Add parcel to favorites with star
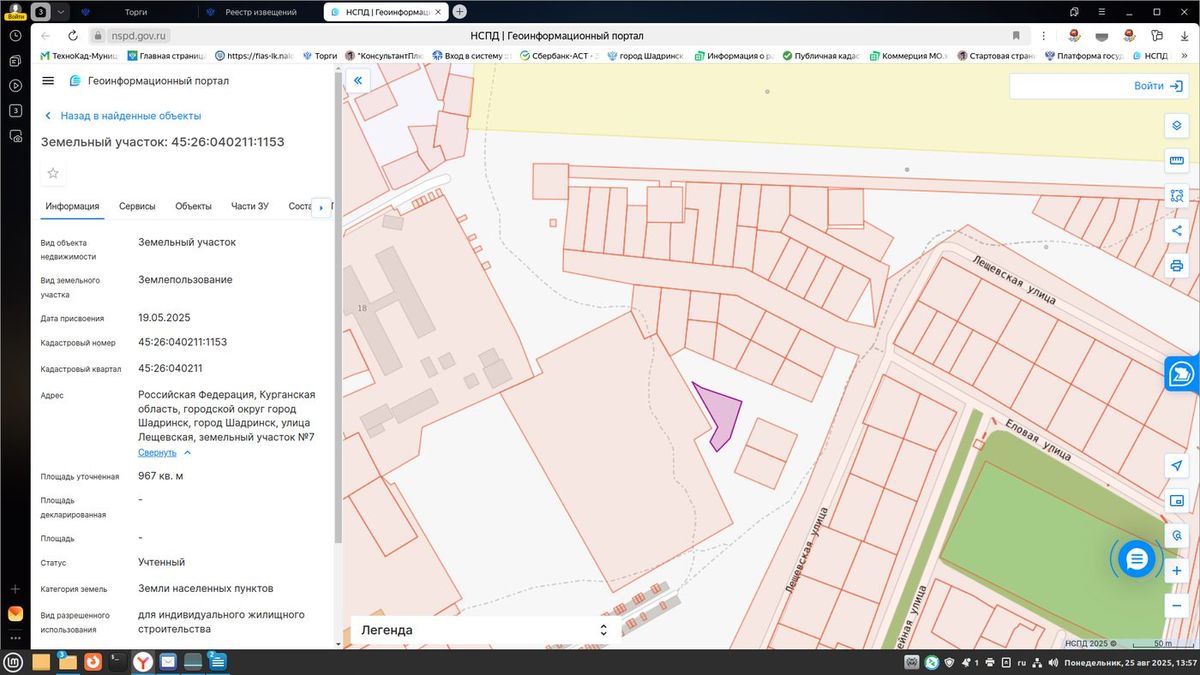1200x675 pixels. pyautogui.click(x=53, y=173)
